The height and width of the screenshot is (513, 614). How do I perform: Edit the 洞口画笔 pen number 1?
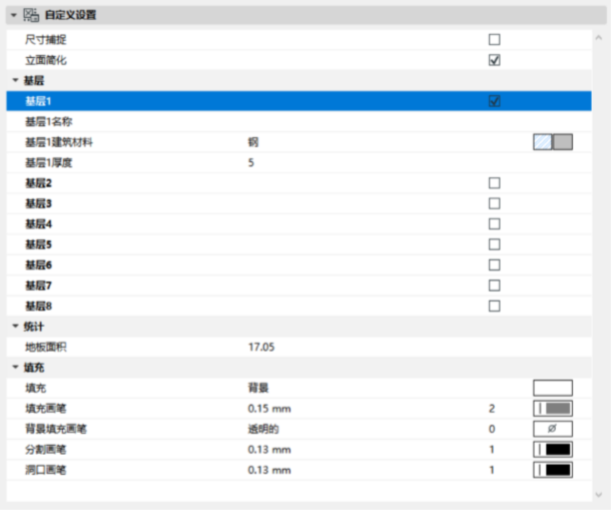coord(492,470)
